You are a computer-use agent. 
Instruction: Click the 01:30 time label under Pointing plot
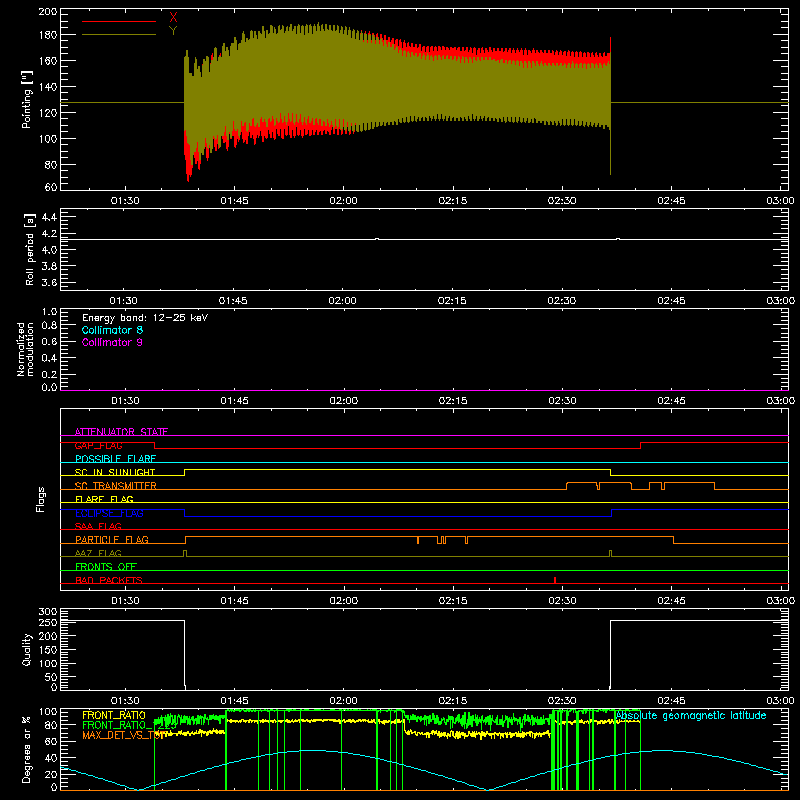click(125, 201)
